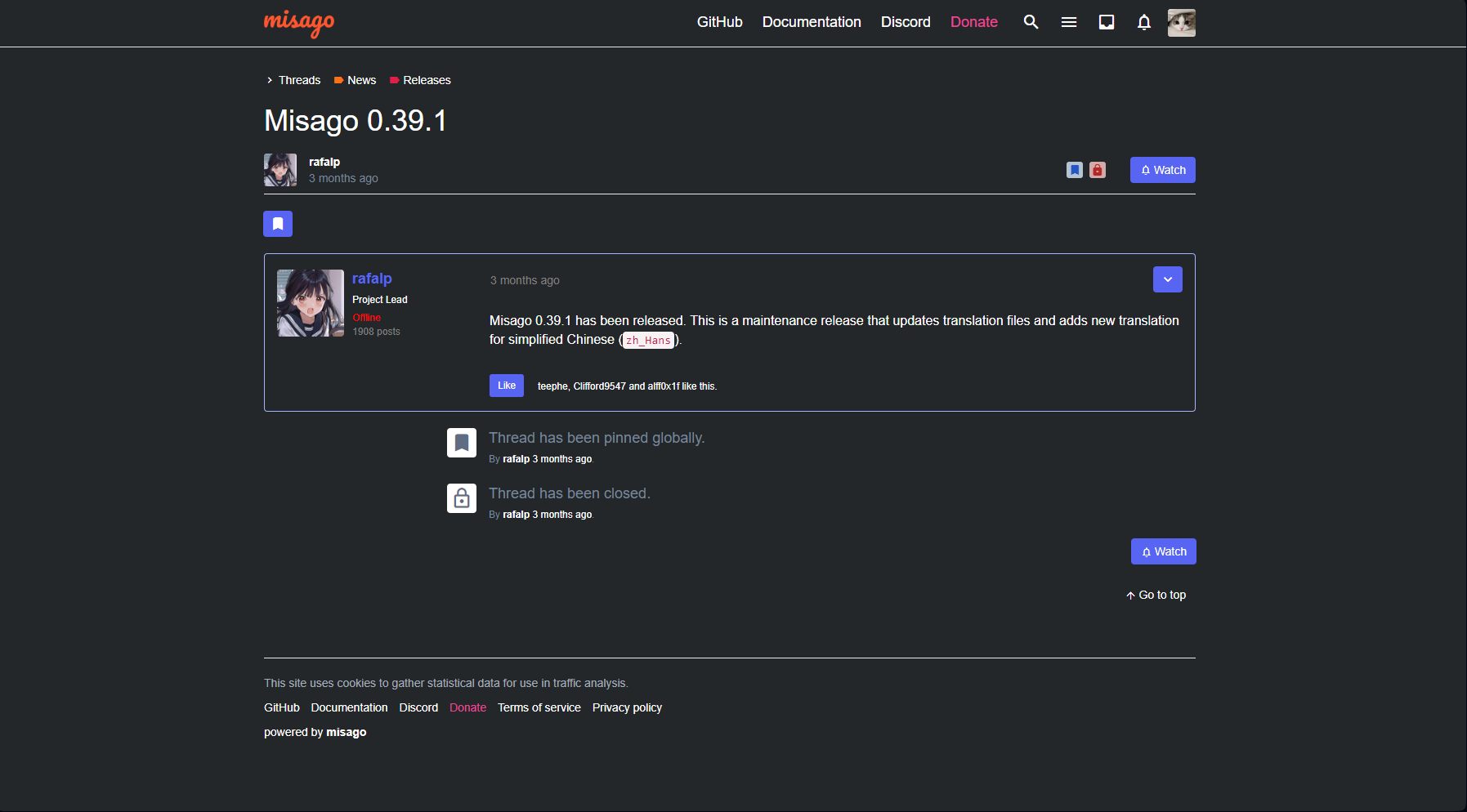Screen dimensions: 1467x812
Task: Click the pink Donate link in footer
Action: (467, 707)
